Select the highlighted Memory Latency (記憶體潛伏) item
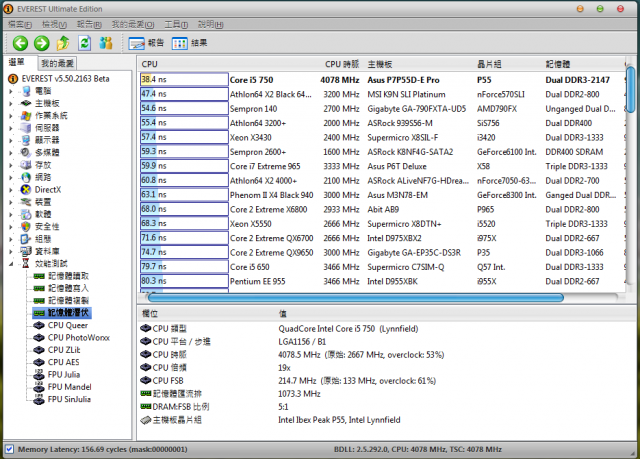Viewport: 640px width, 459px height. tap(62, 313)
